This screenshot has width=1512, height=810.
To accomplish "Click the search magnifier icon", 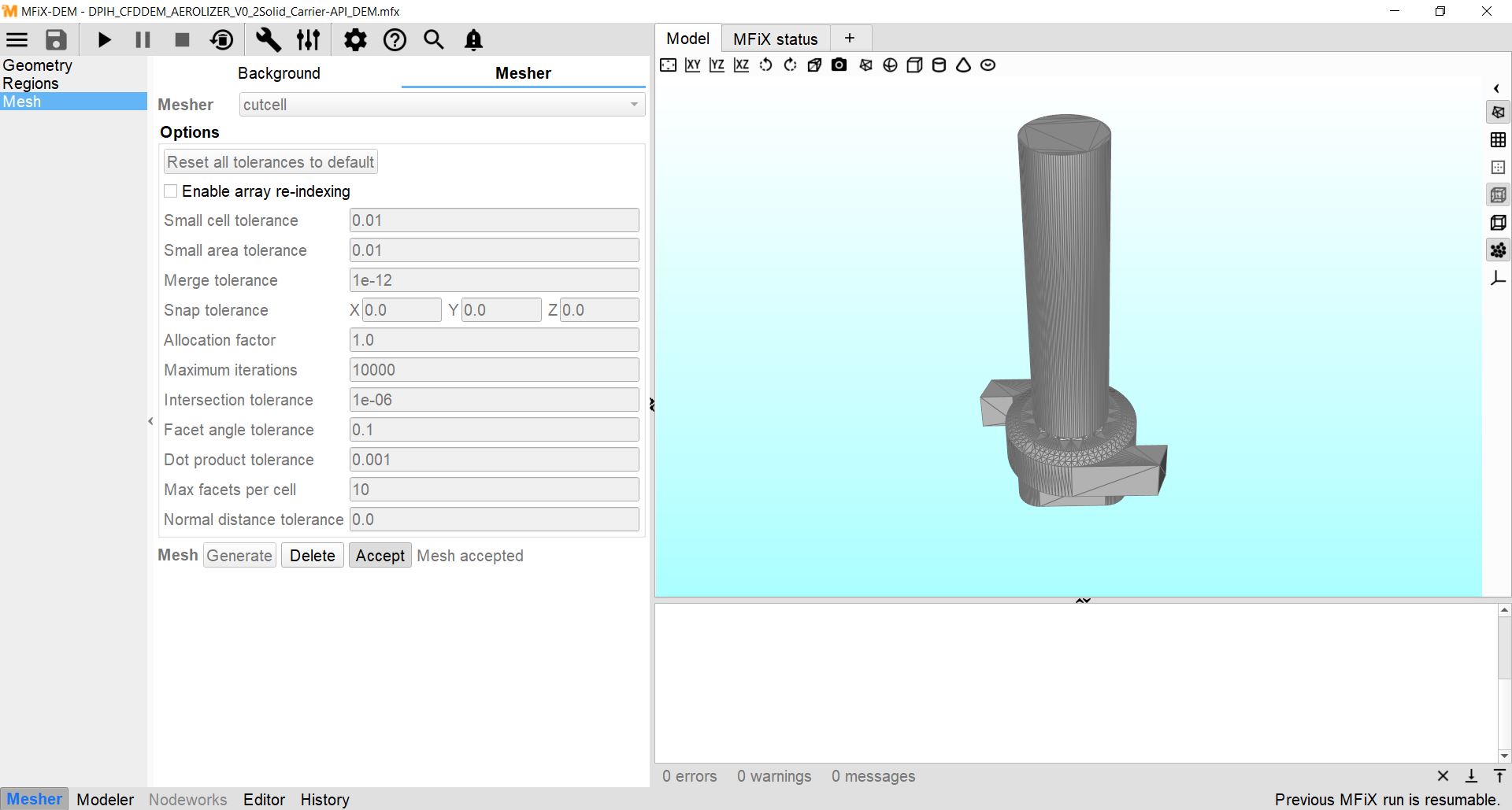I will pos(434,40).
